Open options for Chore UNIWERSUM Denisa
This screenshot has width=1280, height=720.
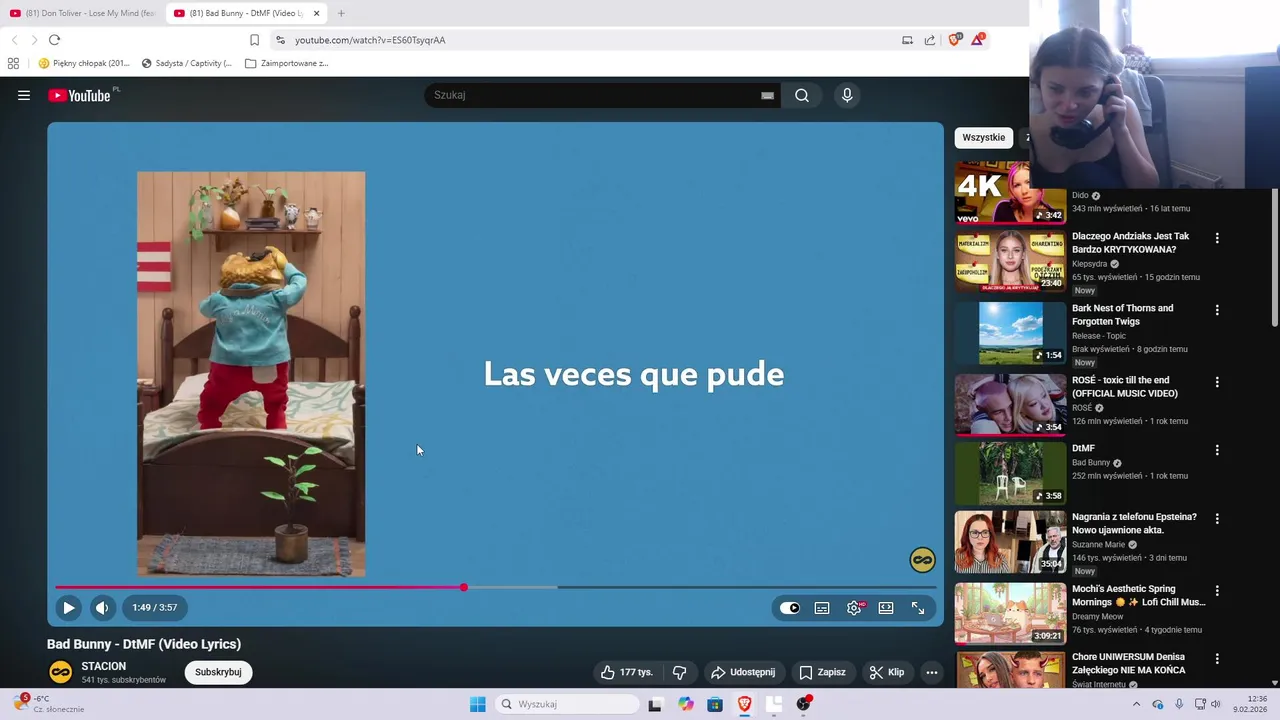tap(1217, 659)
